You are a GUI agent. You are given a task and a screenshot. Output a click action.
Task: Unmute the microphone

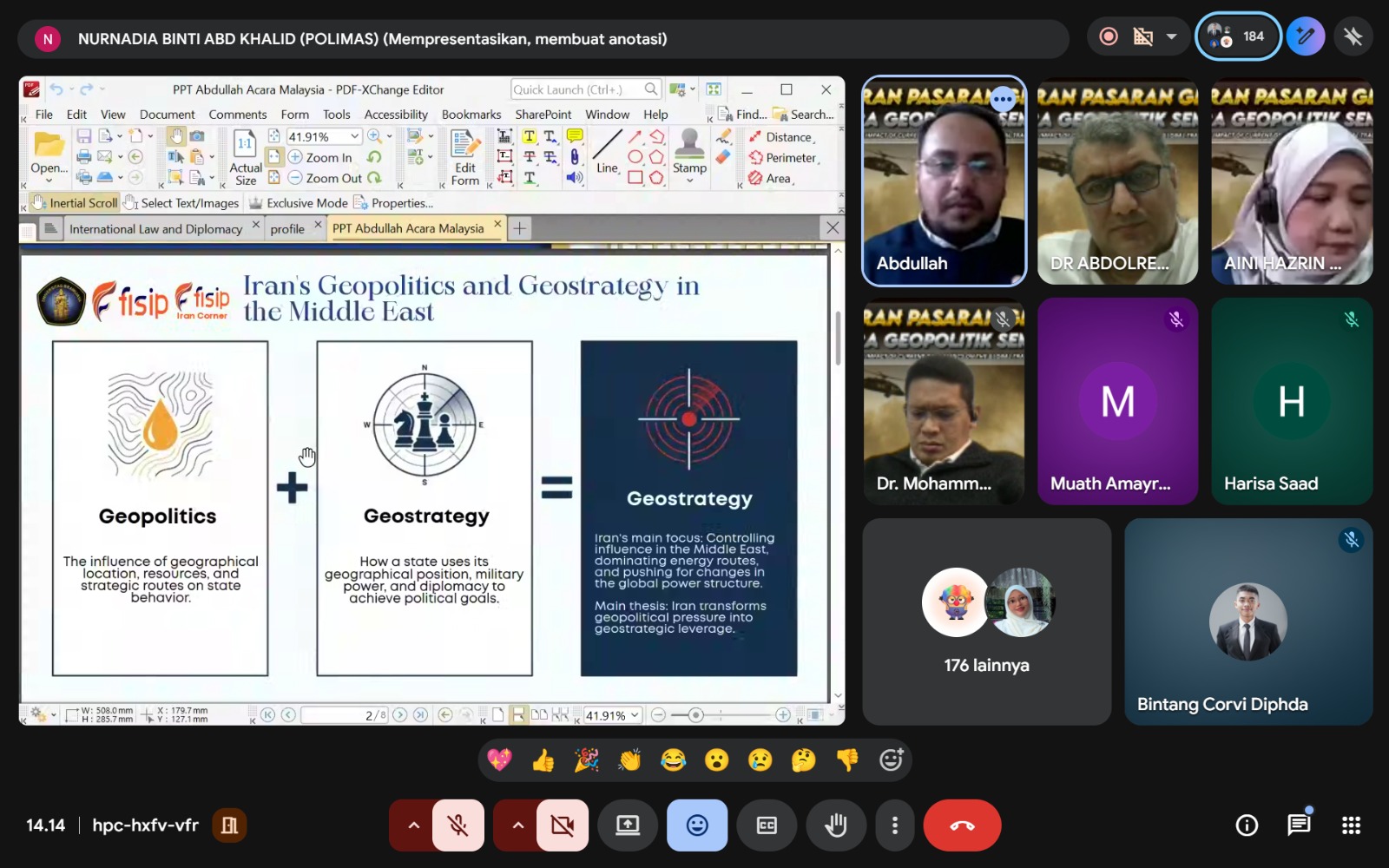[458, 825]
